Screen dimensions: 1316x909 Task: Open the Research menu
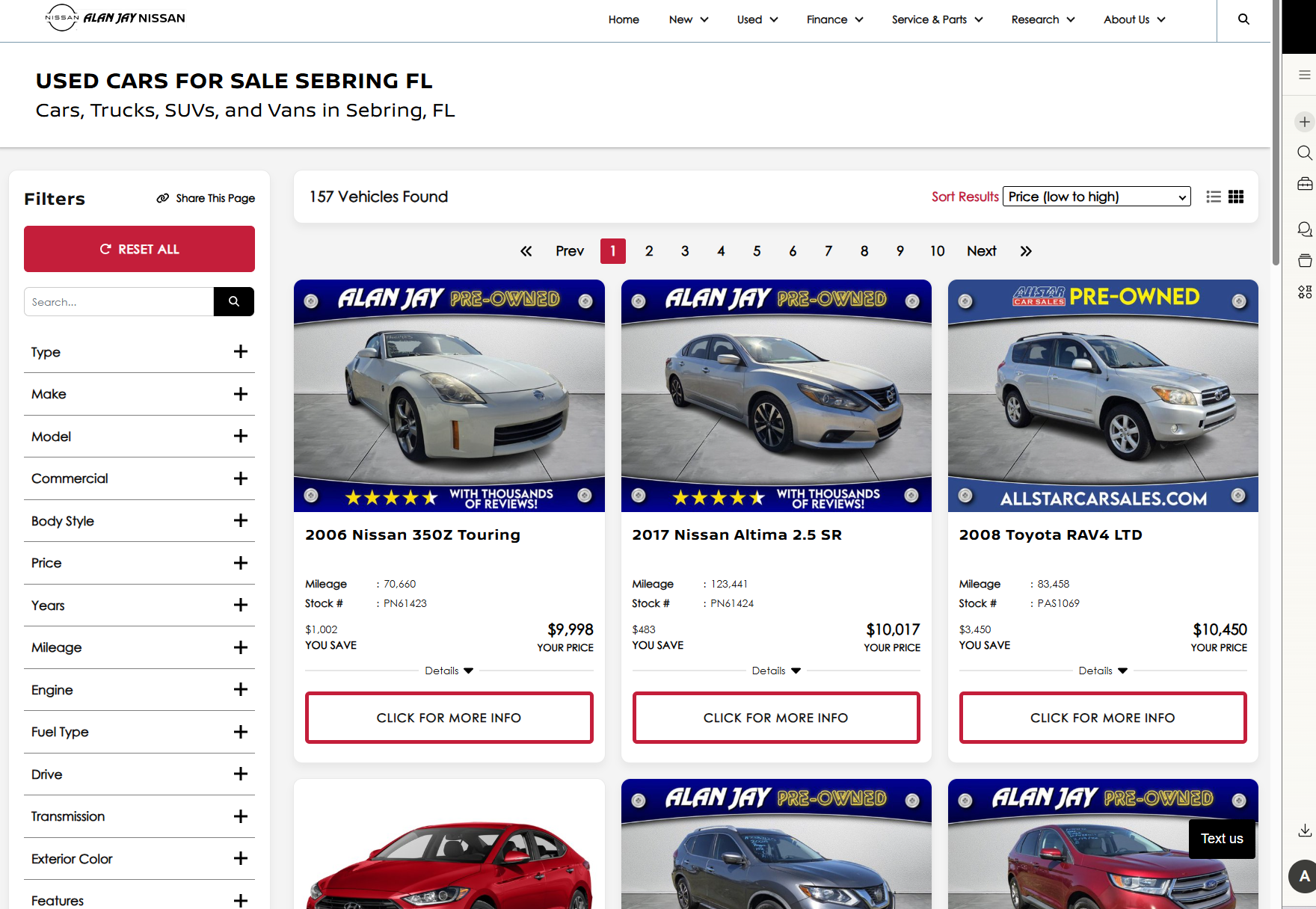tap(1043, 19)
